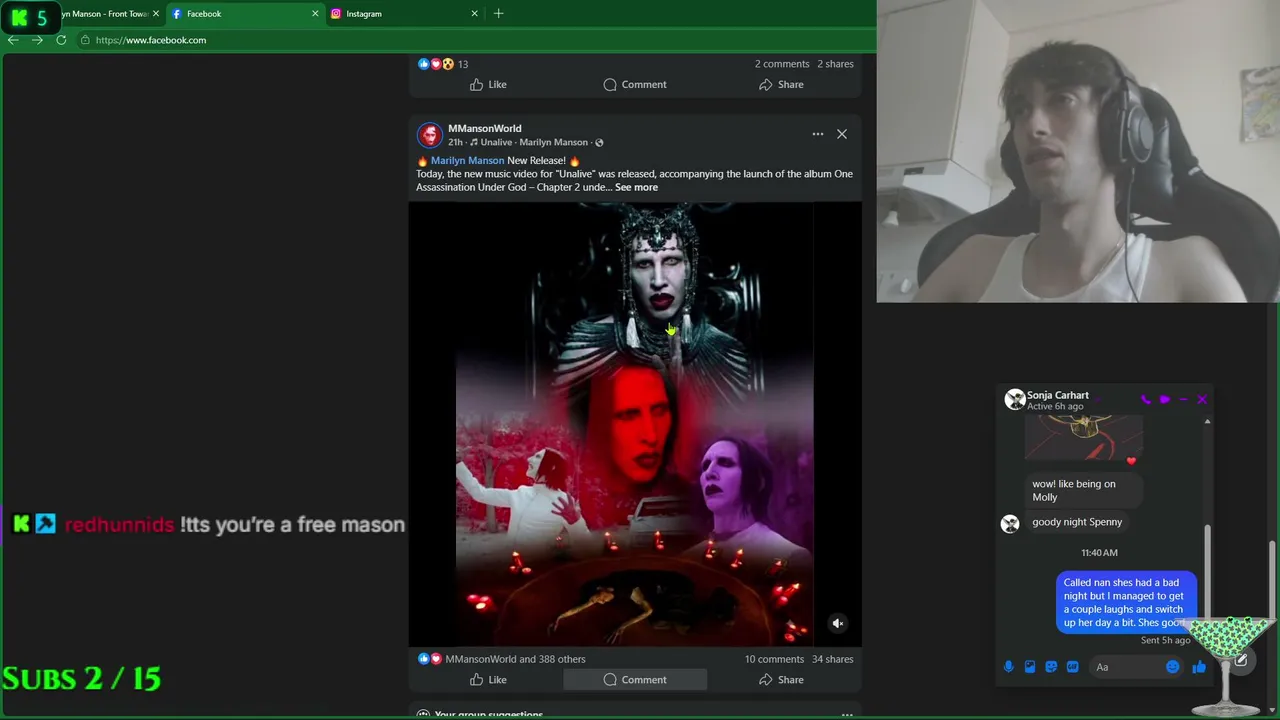1280x720 pixels.
Task: Switch to the Marilyn Manson Front Toward tab
Action: 105,14
